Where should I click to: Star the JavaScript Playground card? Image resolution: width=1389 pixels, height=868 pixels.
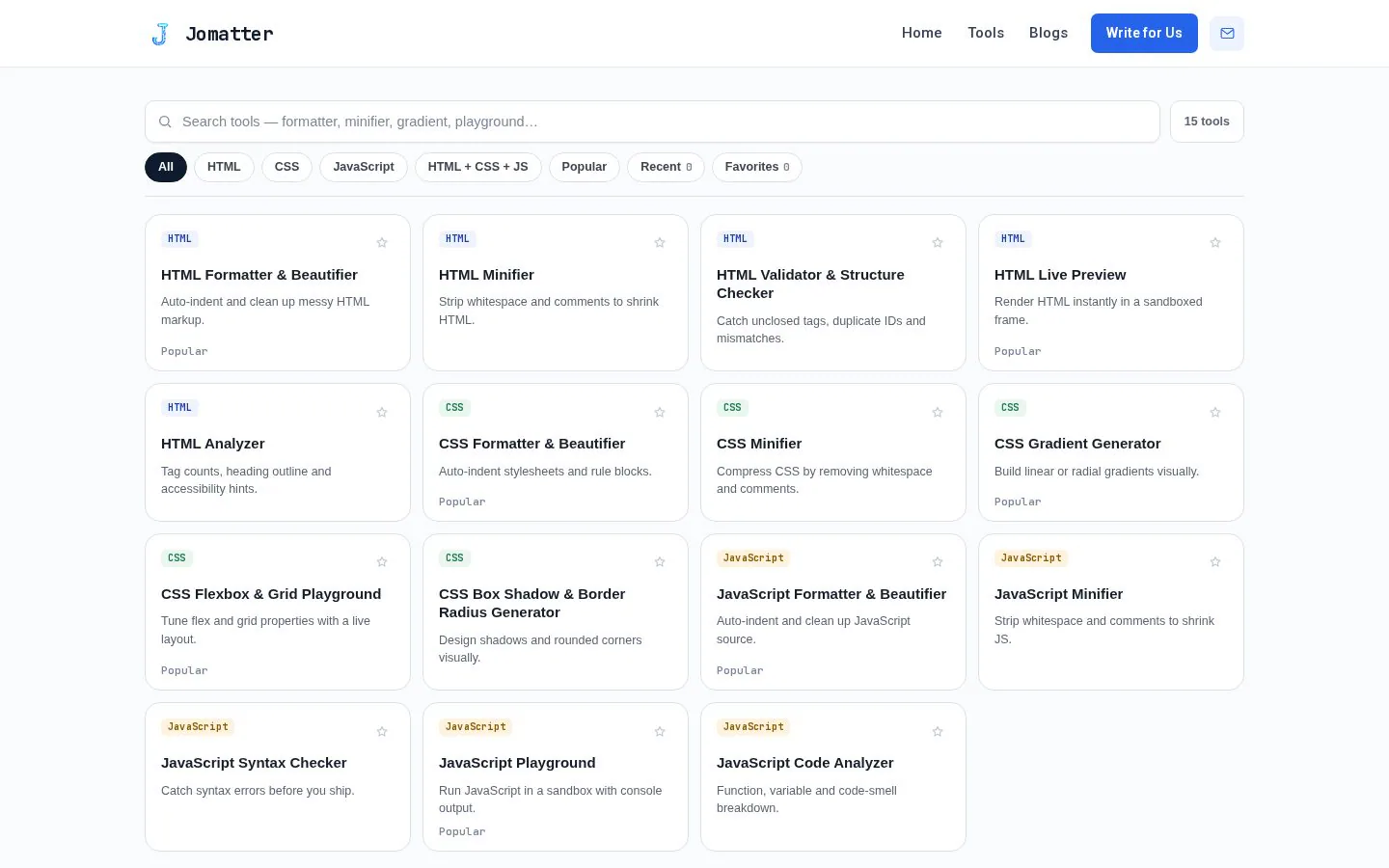tap(660, 732)
